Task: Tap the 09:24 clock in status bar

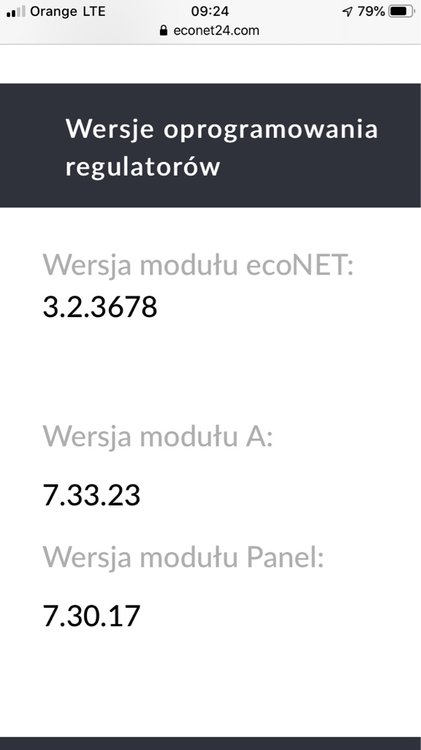Action: (x=210, y=11)
